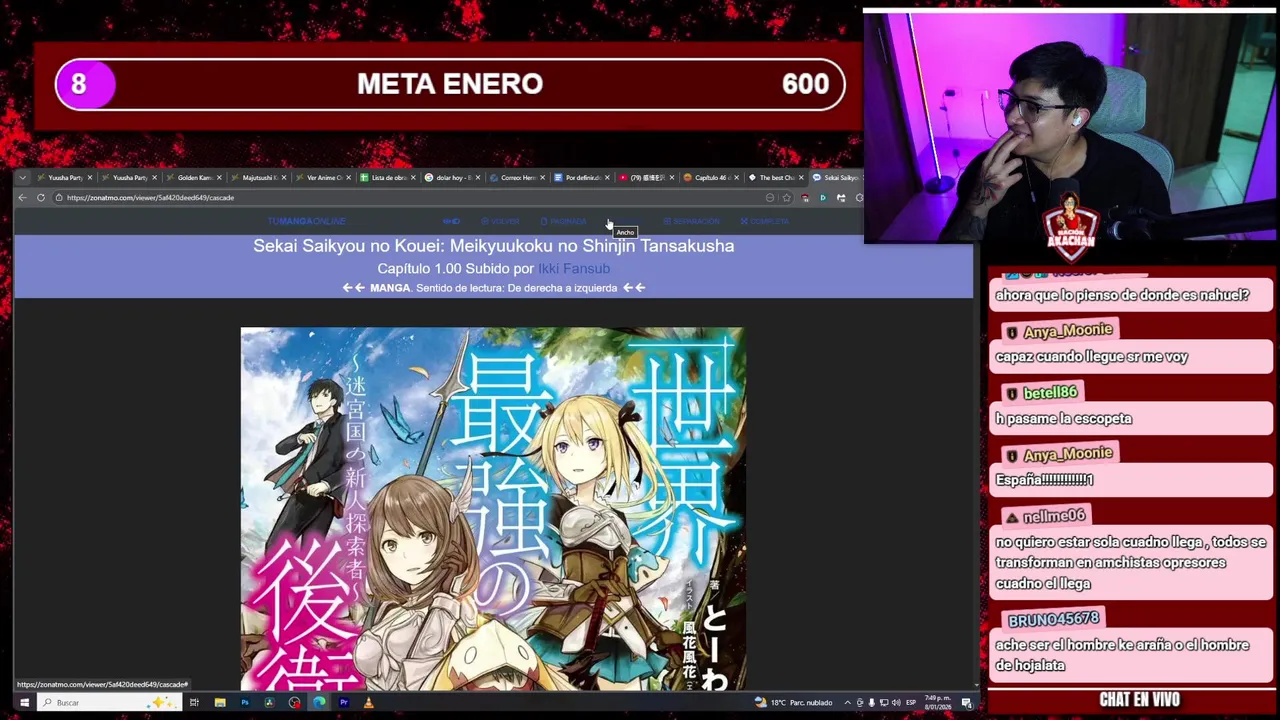Viewport: 1280px width, 720px height.
Task: Open the tab search dropdown arrow
Action: click(22, 178)
